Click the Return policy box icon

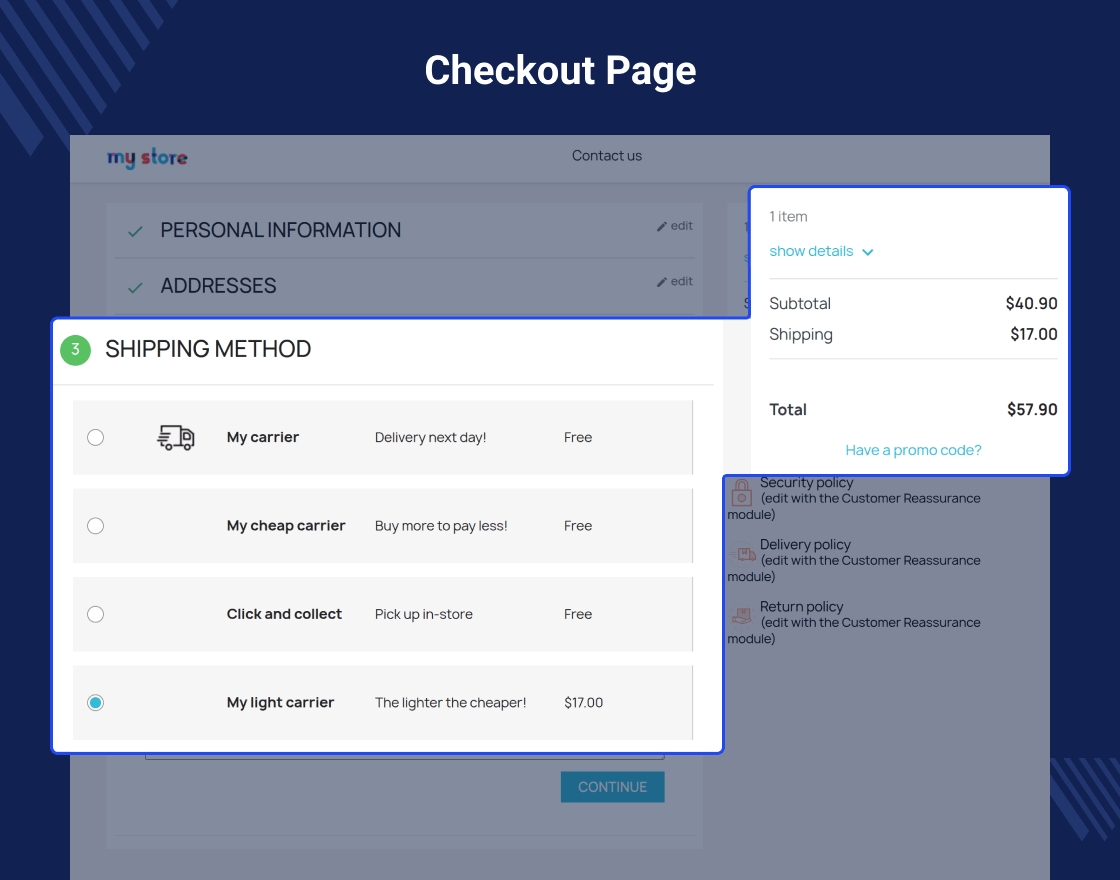point(742,616)
